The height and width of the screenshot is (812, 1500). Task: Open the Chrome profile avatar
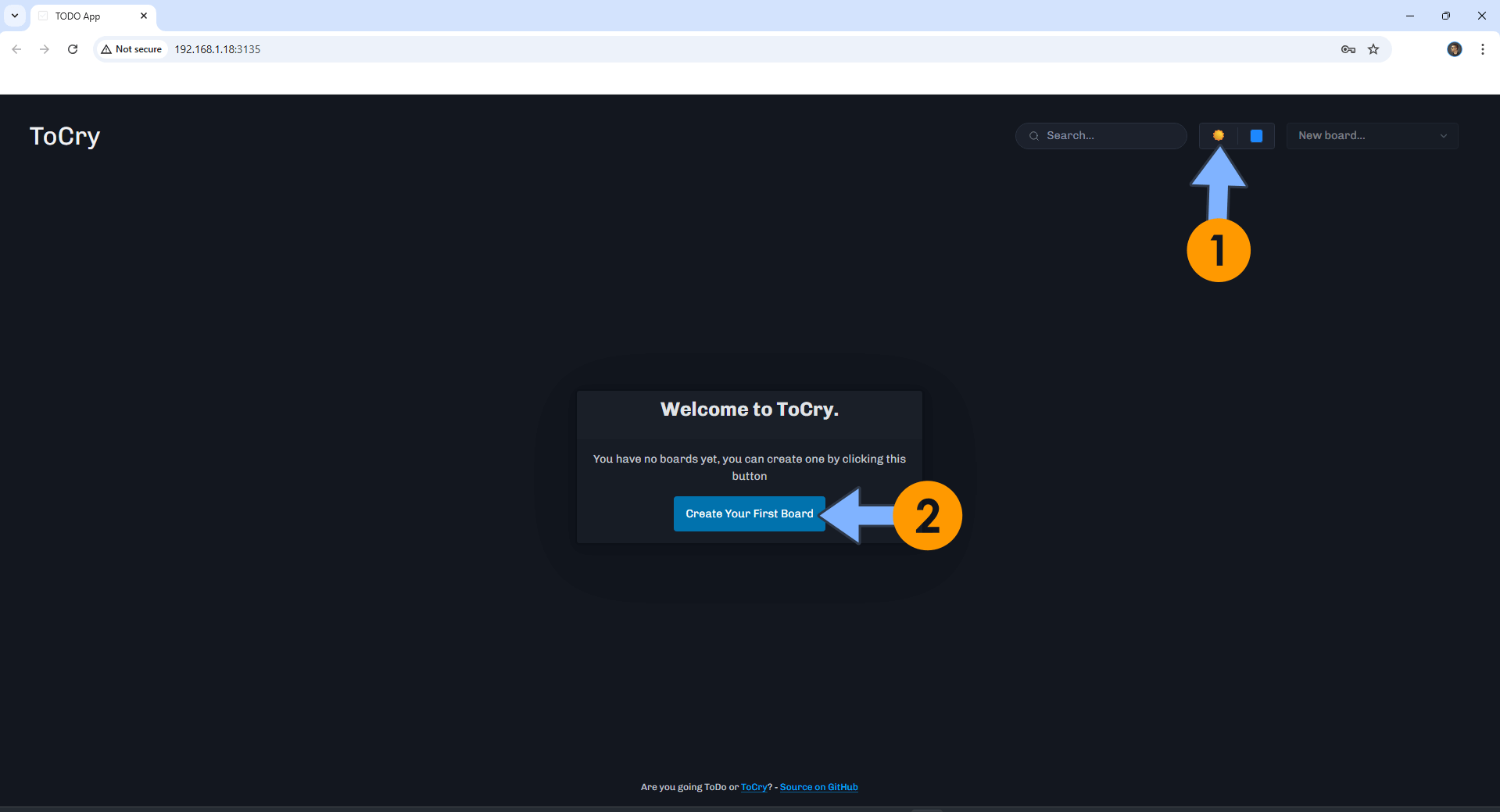click(x=1455, y=49)
